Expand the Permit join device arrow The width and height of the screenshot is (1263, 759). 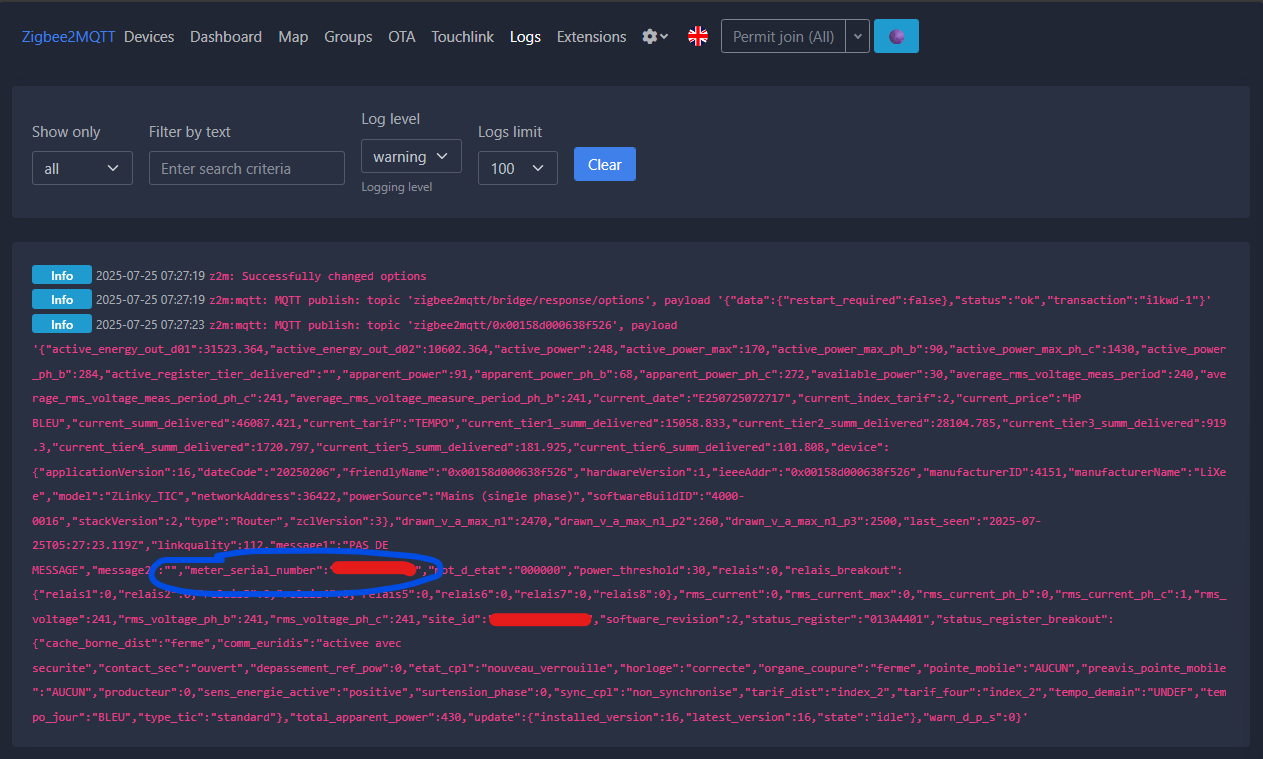click(857, 36)
